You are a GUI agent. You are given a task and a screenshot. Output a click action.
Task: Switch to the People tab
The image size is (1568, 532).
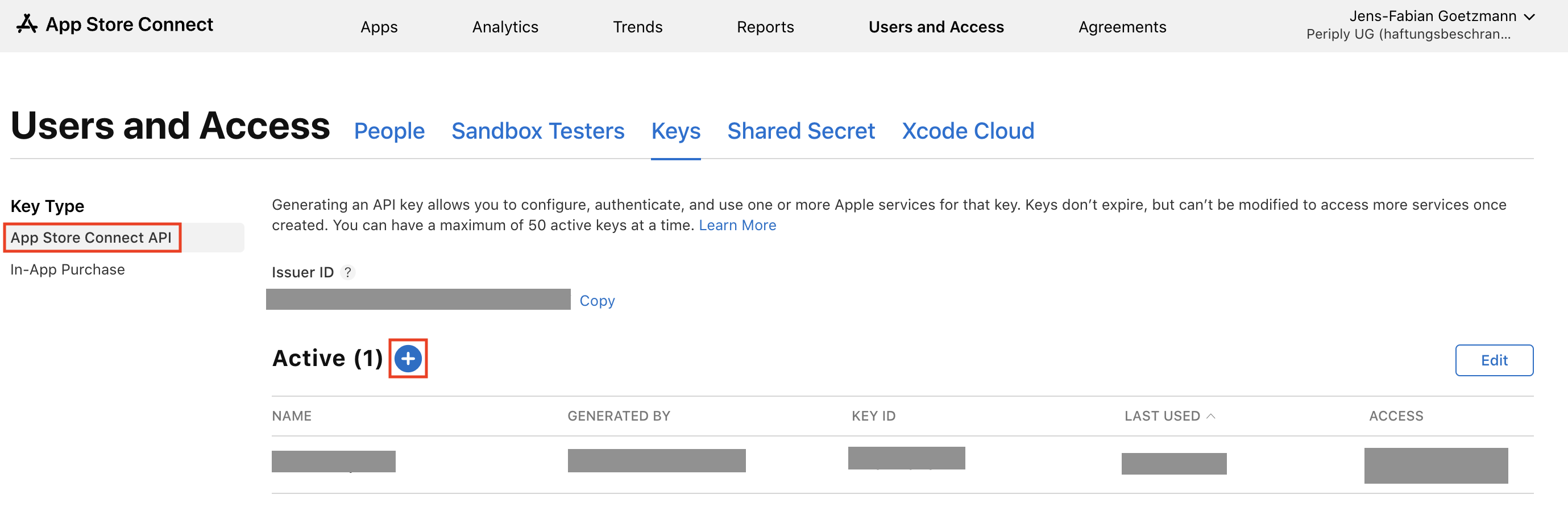pos(389,131)
